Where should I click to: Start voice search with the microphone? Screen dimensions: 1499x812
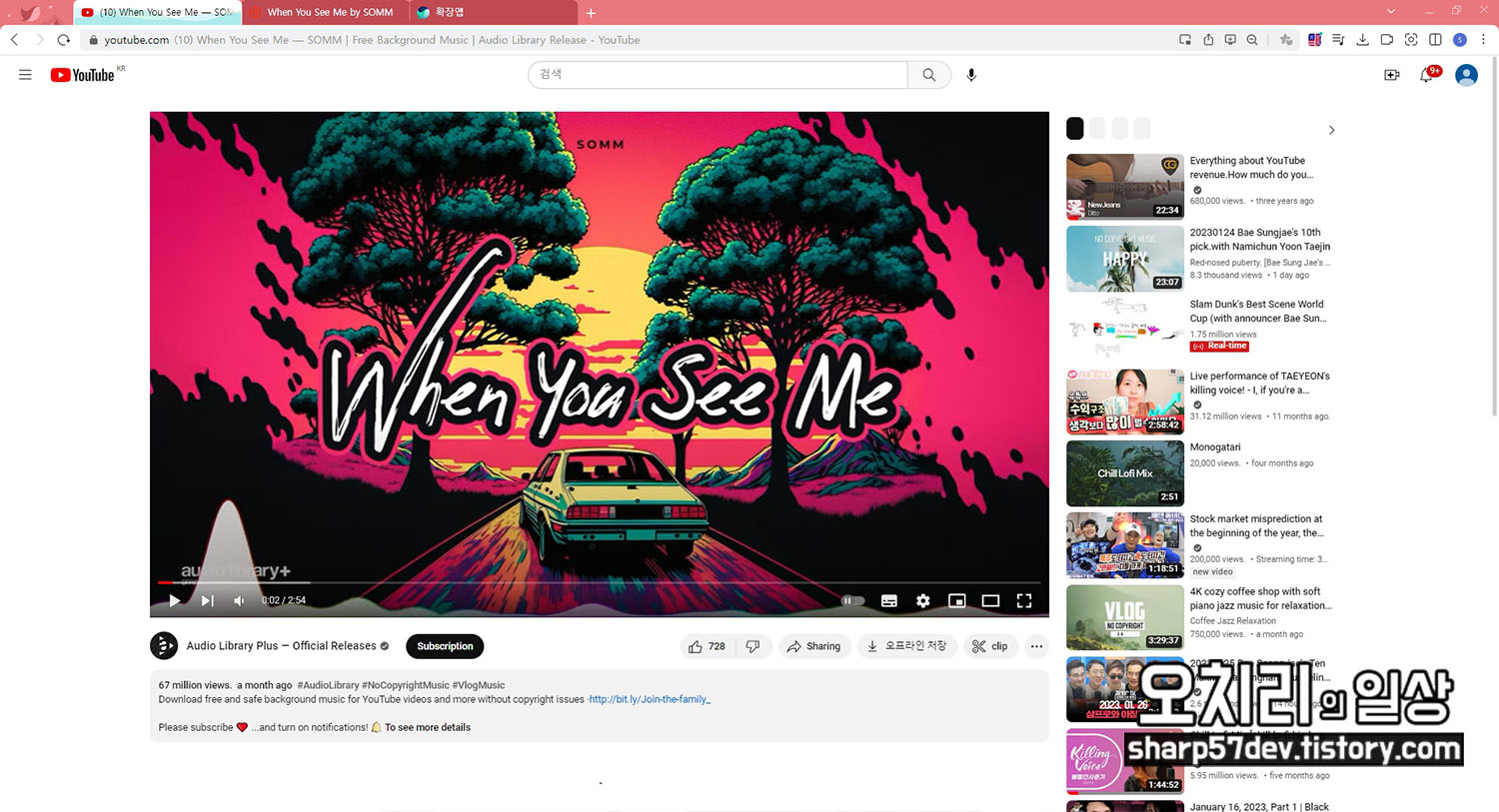click(x=971, y=75)
